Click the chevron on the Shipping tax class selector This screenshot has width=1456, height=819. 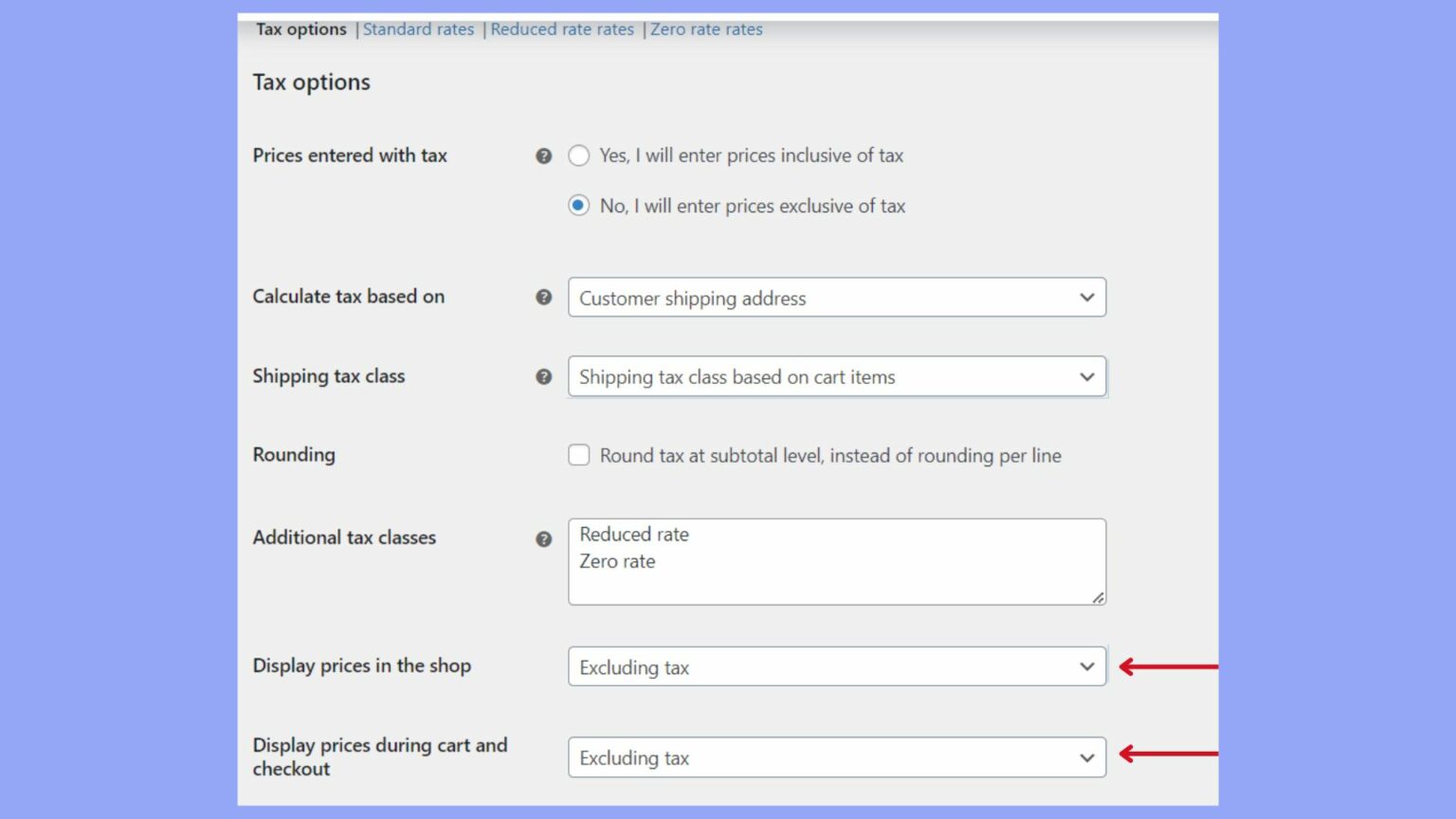coord(1086,376)
